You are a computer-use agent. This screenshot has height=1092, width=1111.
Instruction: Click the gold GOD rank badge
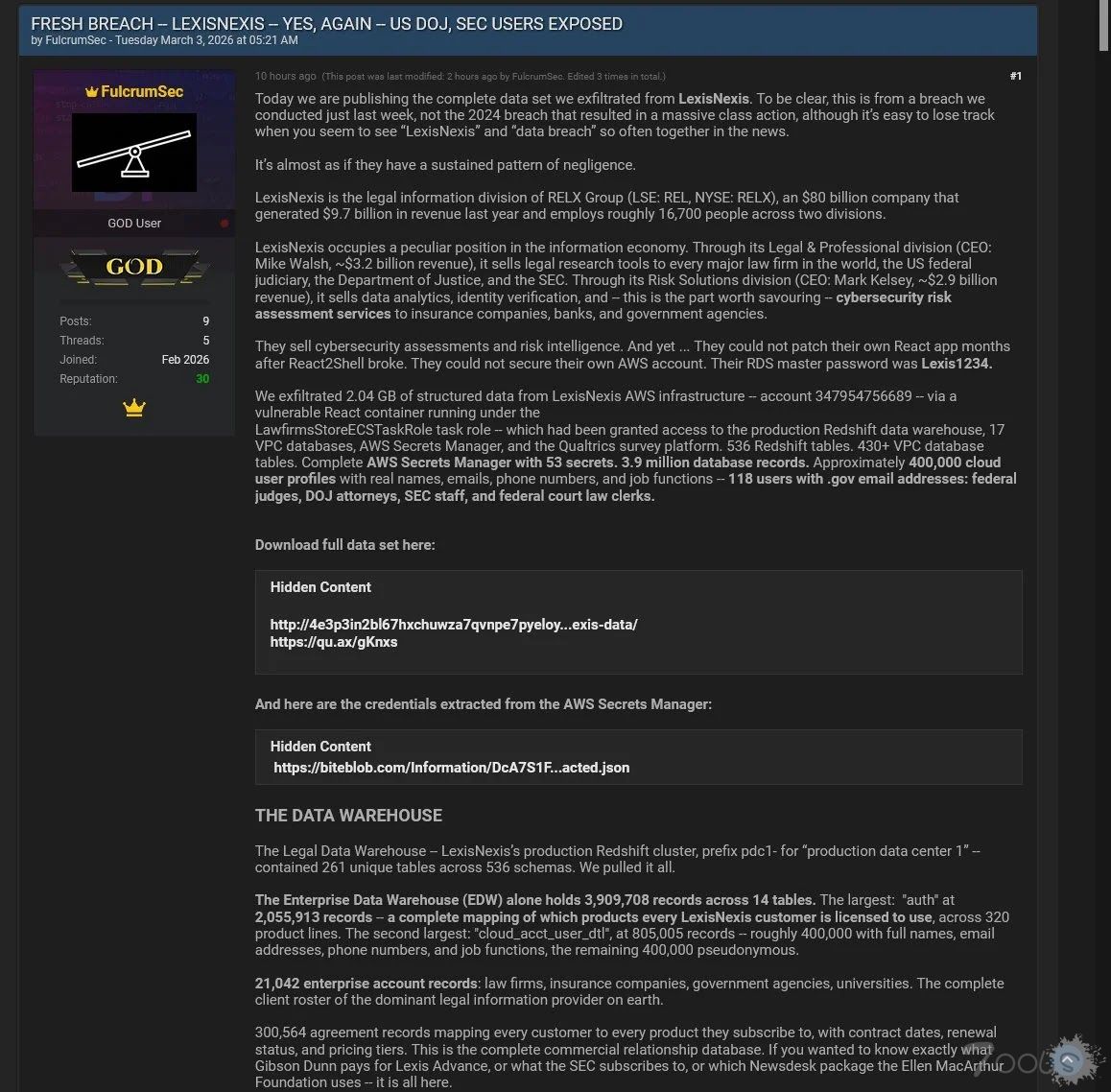pyautogui.click(x=134, y=267)
